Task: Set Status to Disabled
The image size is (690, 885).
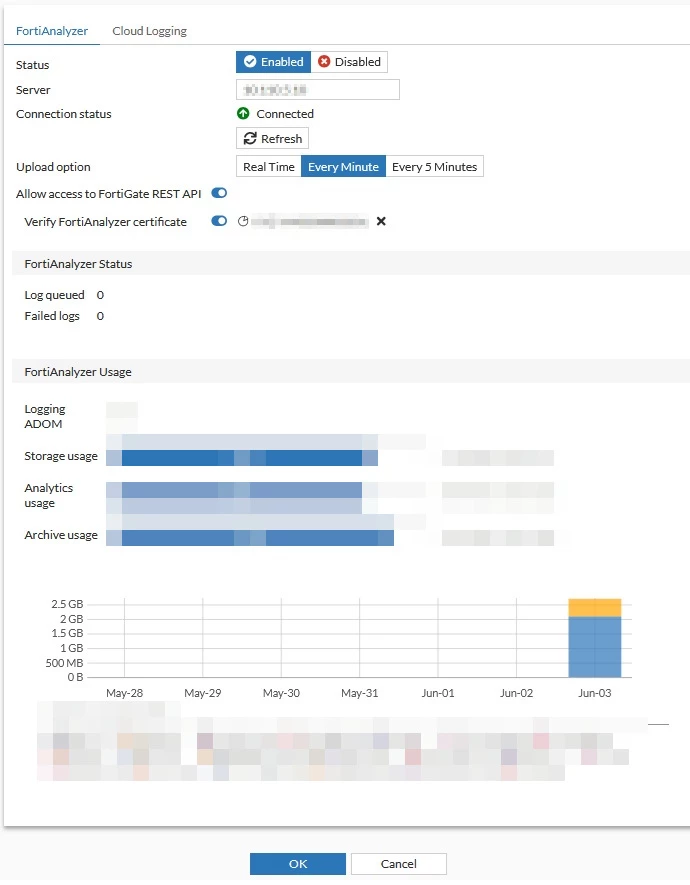Action: [x=349, y=62]
